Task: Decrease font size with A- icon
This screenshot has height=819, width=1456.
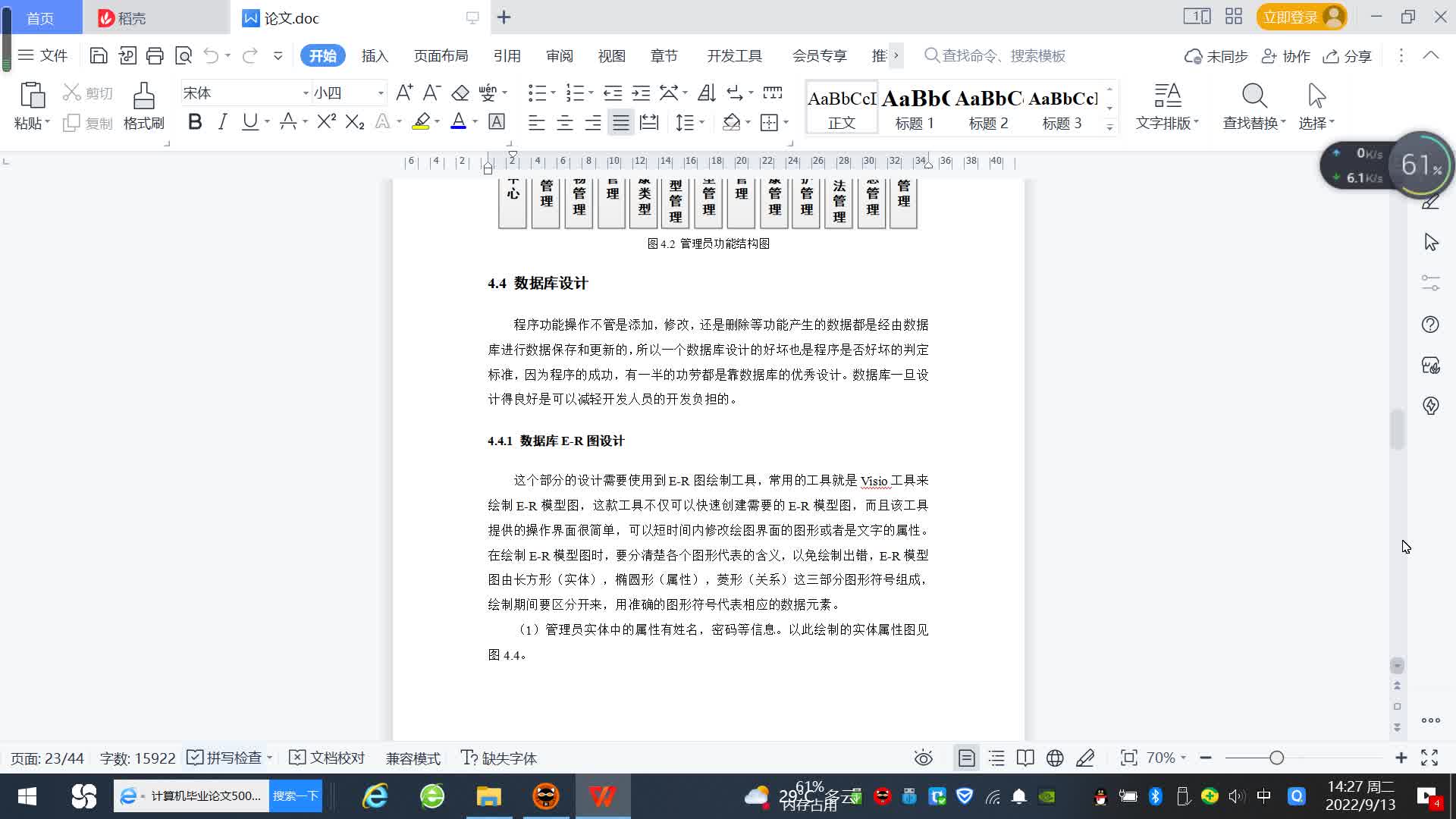Action: pyautogui.click(x=431, y=93)
